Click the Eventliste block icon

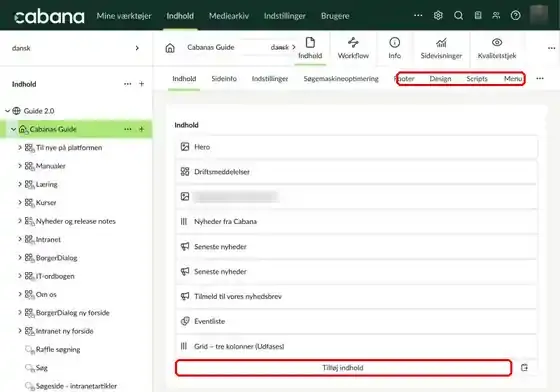tap(185, 321)
